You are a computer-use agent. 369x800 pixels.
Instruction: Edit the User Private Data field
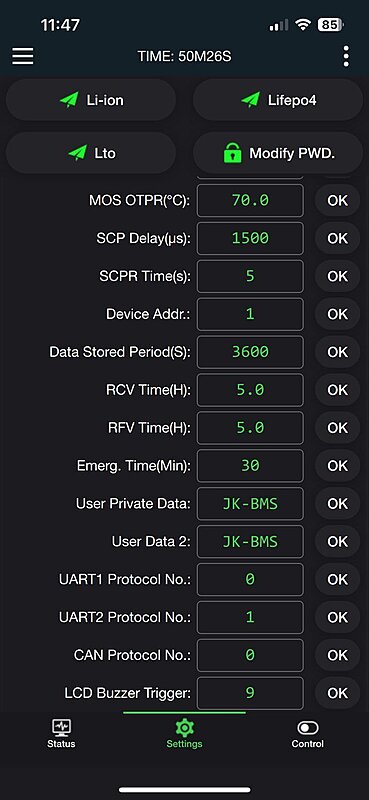(x=250, y=504)
